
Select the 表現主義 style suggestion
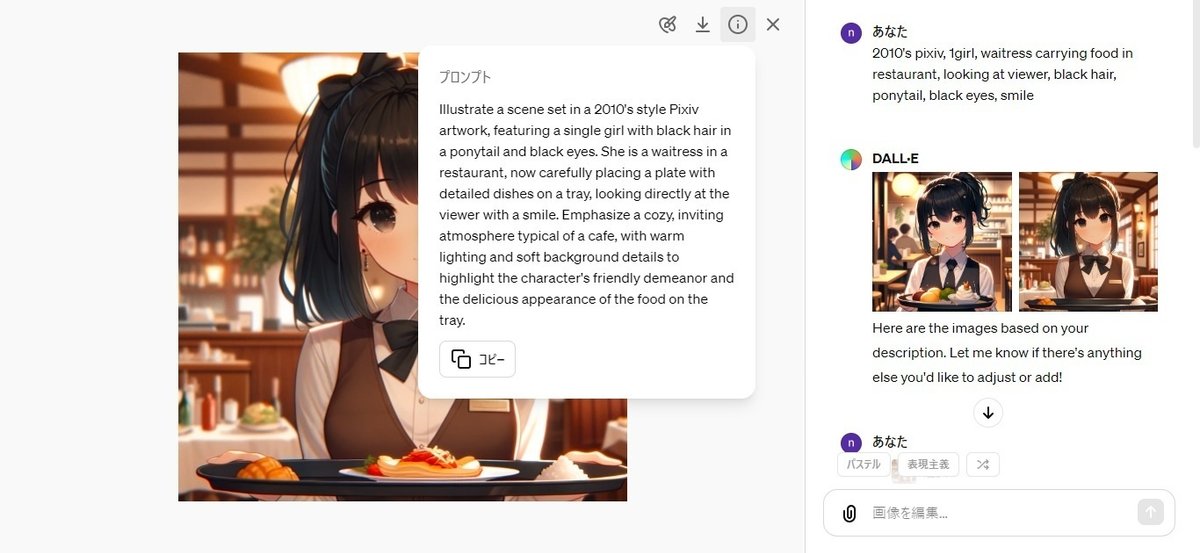pyautogui.click(x=929, y=464)
